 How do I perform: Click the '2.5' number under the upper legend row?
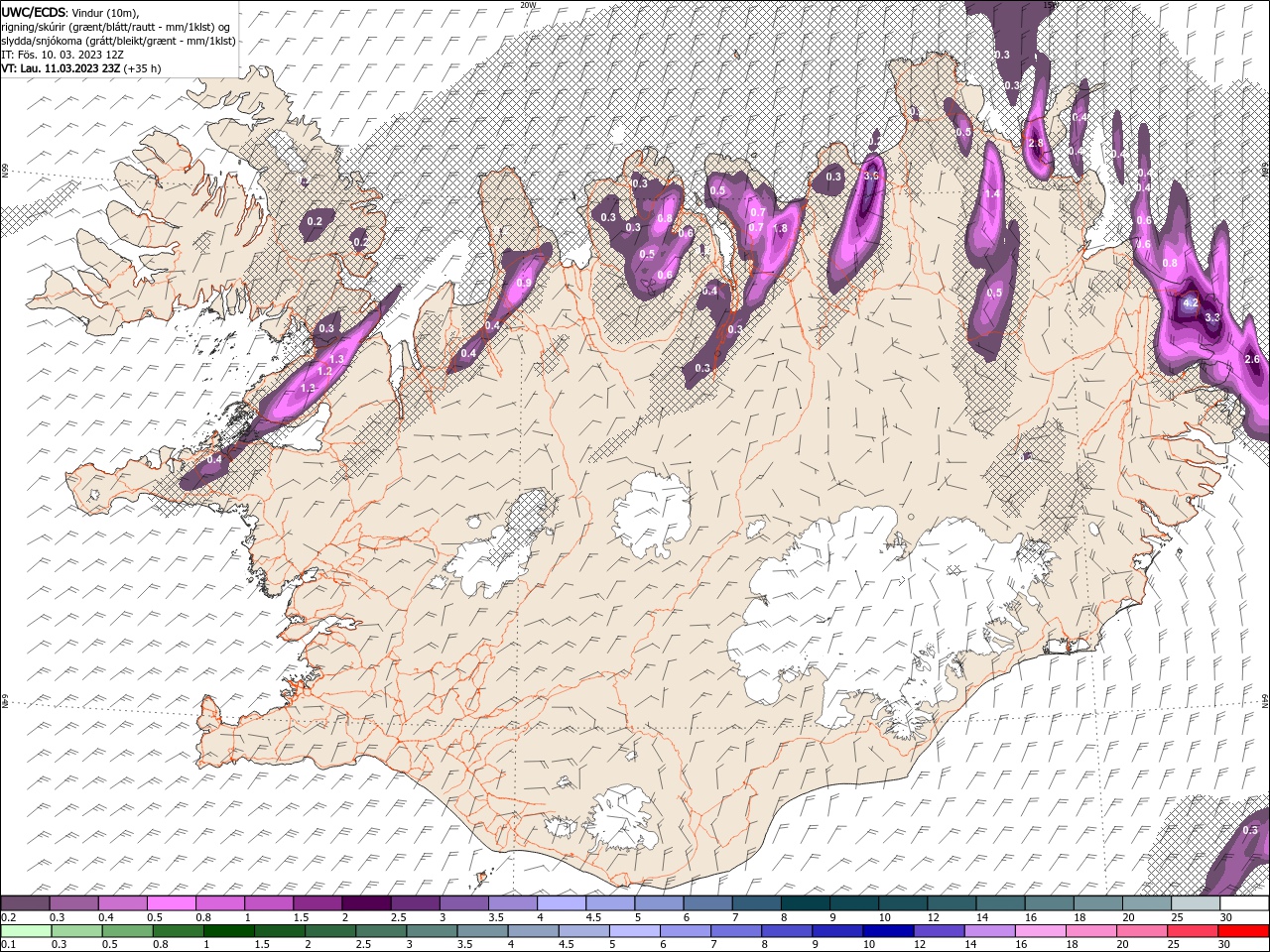pyautogui.click(x=398, y=917)
